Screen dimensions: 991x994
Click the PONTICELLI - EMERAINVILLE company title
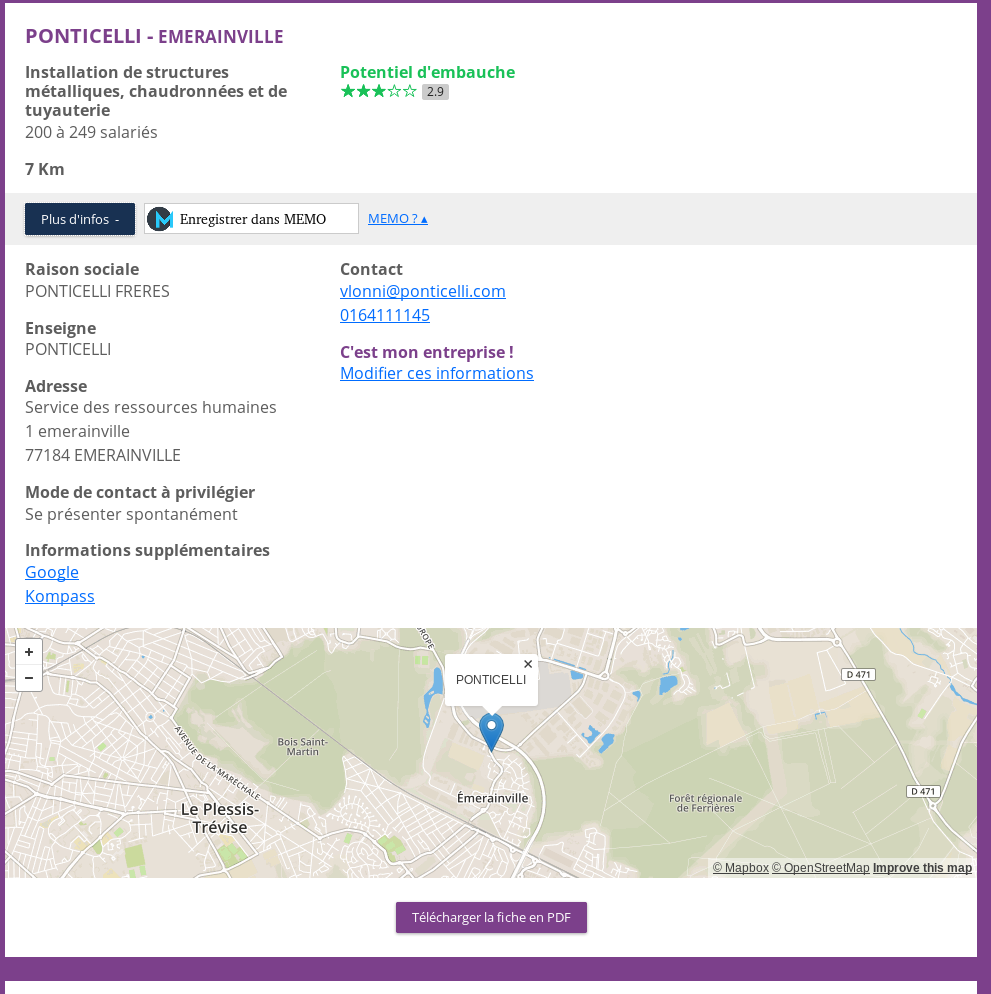(154, 36)
